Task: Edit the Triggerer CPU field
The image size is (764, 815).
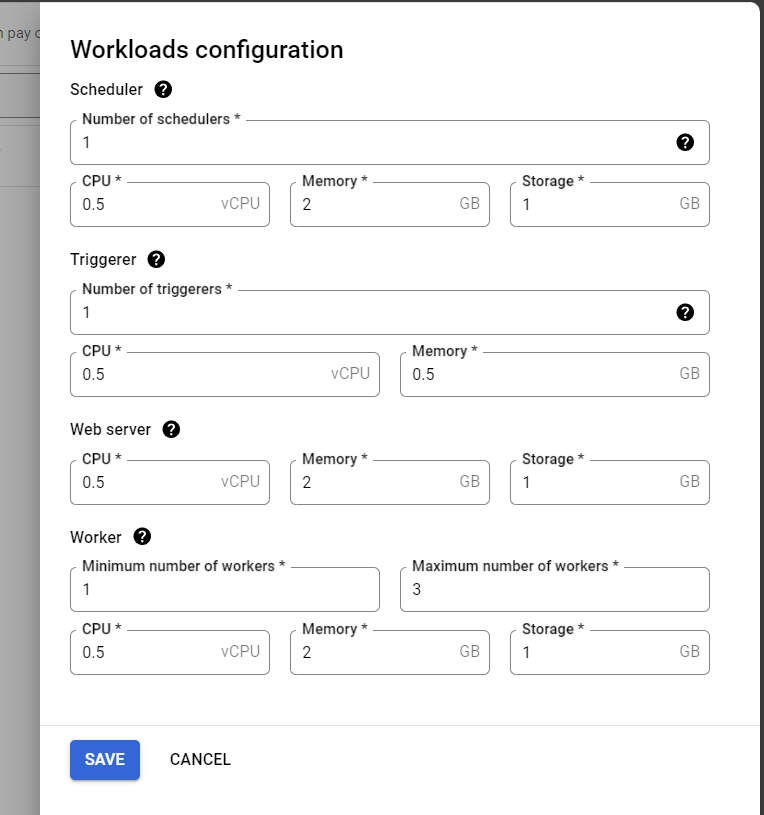Action: (x=200, y=375)
